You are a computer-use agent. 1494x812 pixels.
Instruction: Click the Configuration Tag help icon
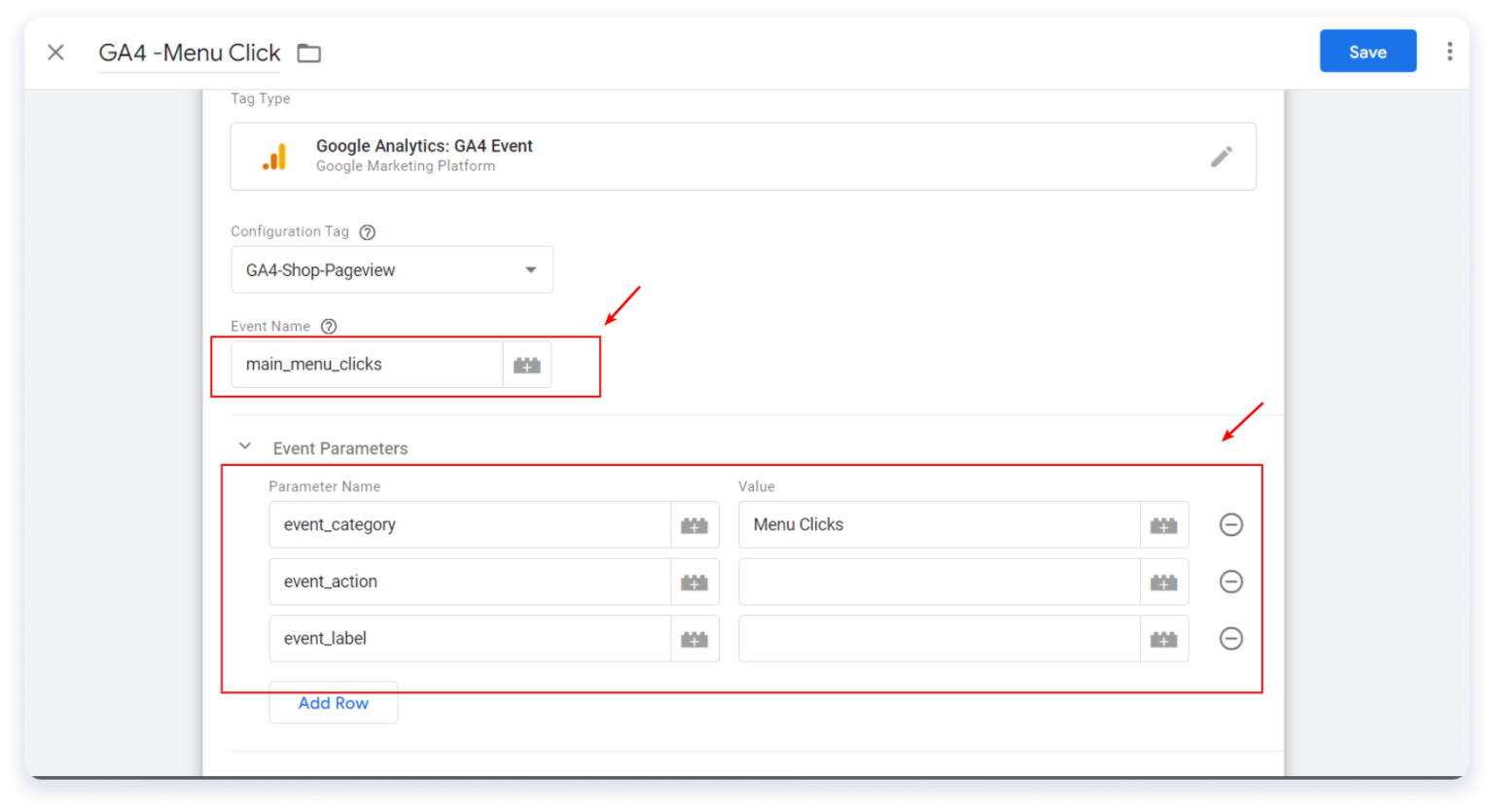click(x=367, y=231)
